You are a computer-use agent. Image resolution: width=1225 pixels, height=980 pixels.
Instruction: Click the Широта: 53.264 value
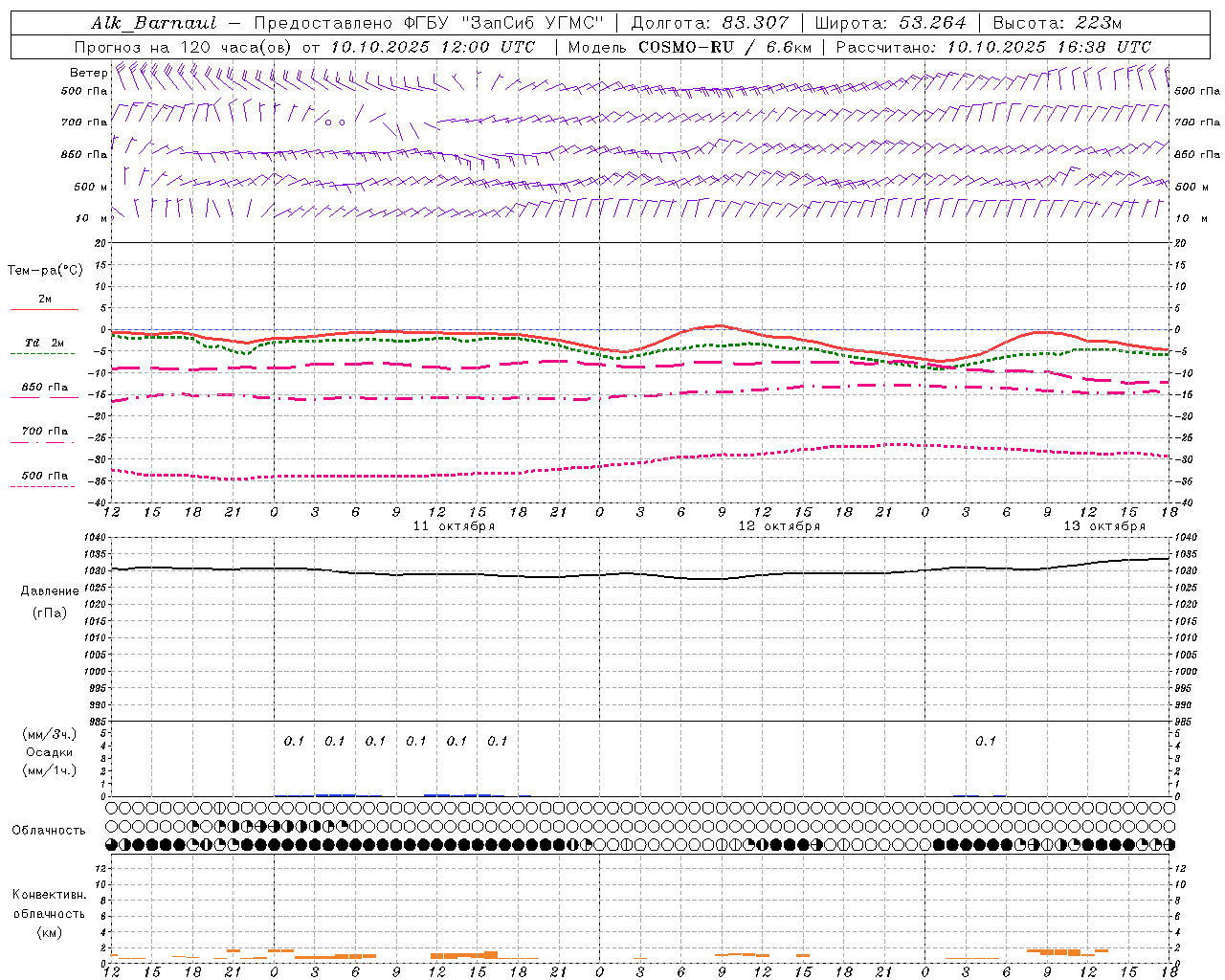coord(890,23)
